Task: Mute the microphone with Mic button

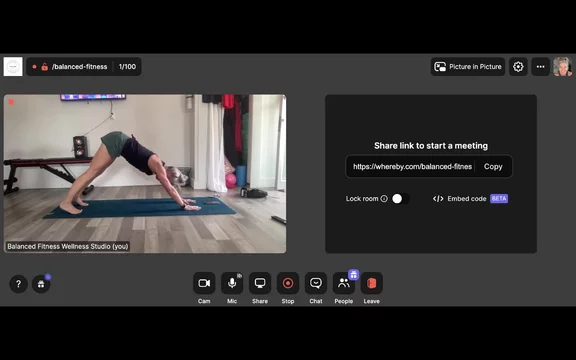Action: (x=232, y=283)
